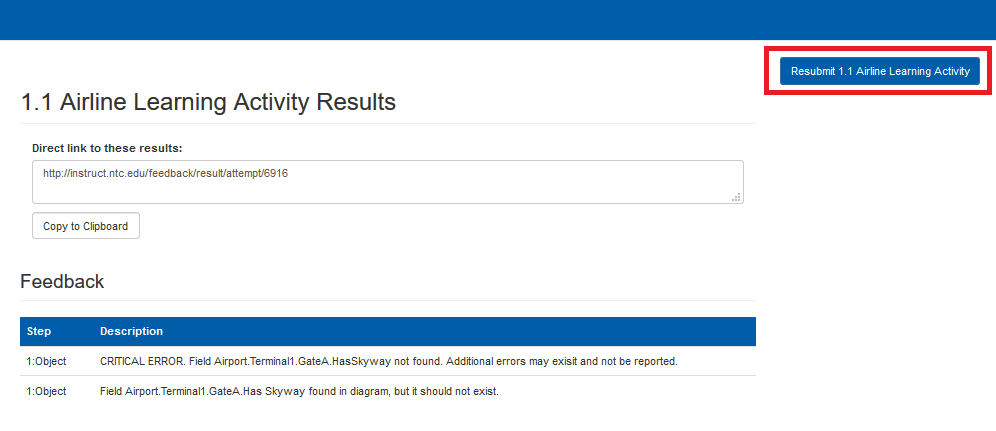Select the Feedback section heading
This screenshot has width=996, height=431.
[62, 282]
